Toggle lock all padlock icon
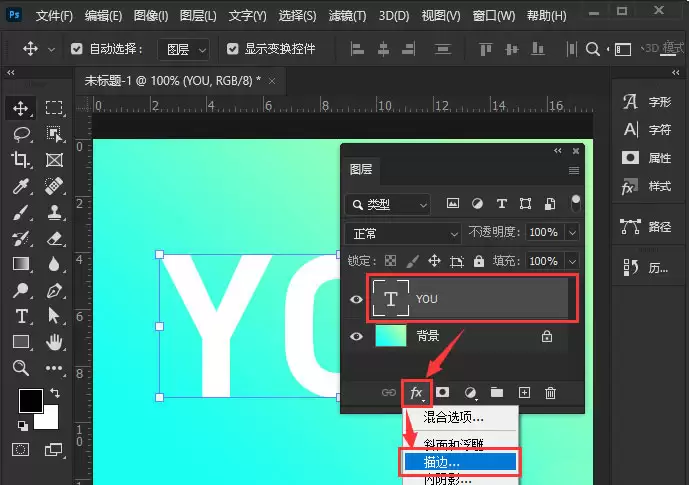This screenshot has height=485, width=689. coord(479,261)
